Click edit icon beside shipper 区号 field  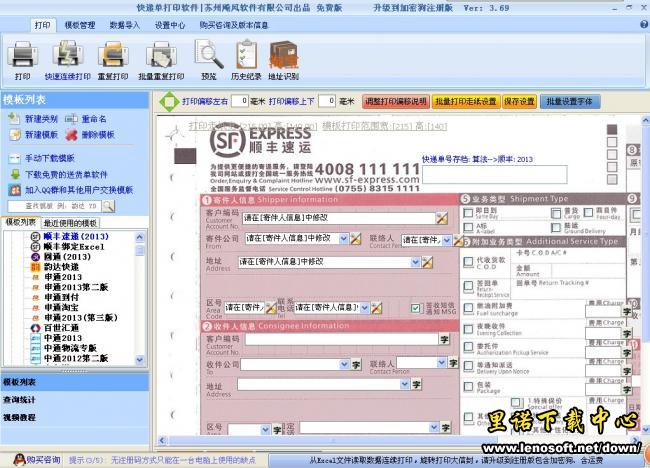[x=271, y=308]
